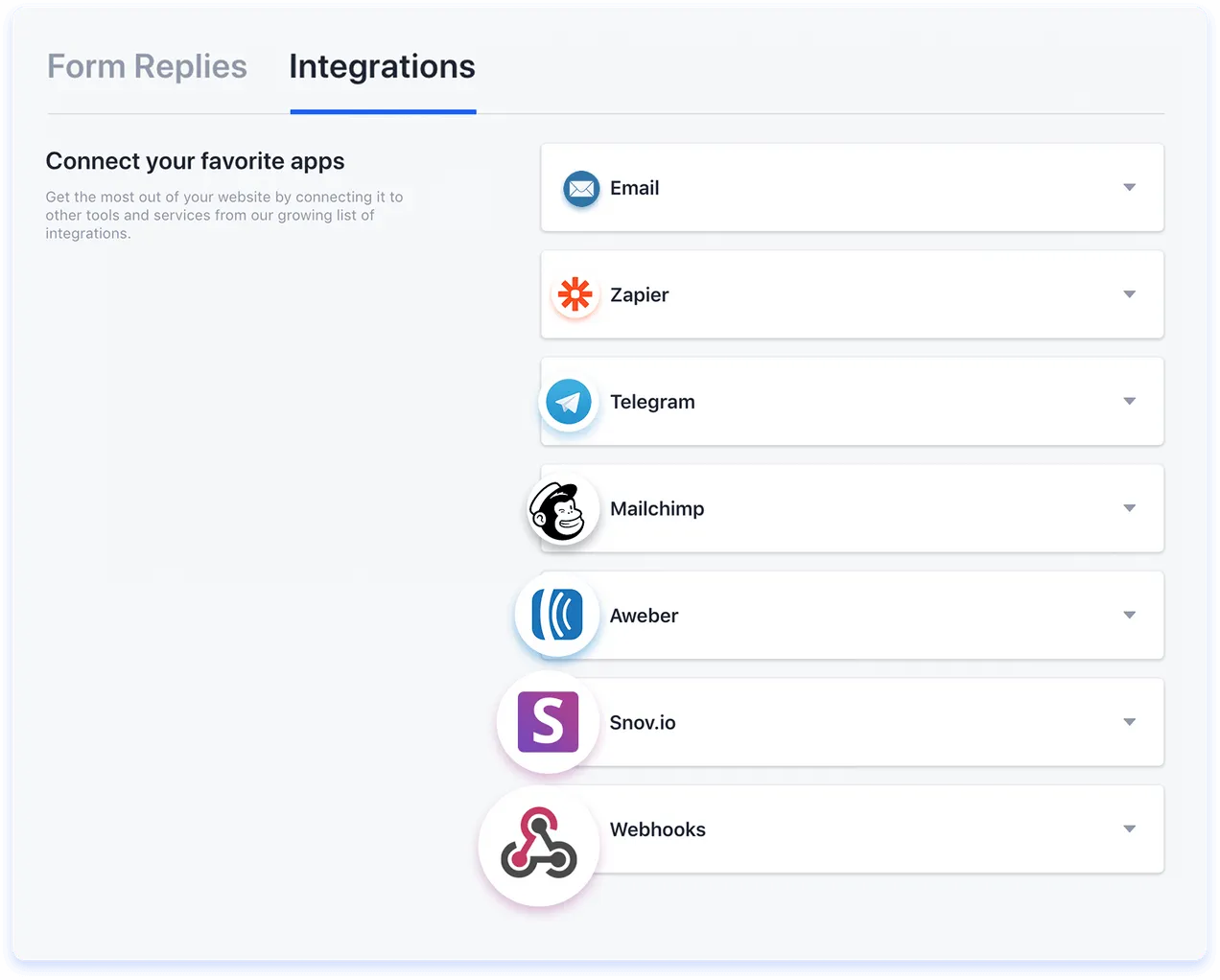Image resolution: width=1220 pixels, height=980 pixels.
Task: Switch to the Form Replies tab
Action: click(147, 66)
